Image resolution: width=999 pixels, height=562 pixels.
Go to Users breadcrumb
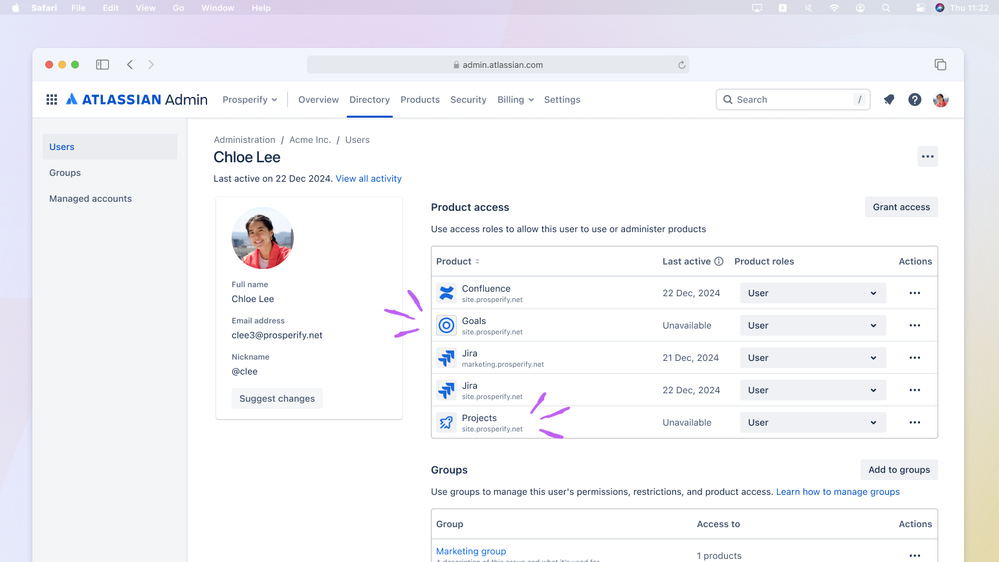(357, 140)
